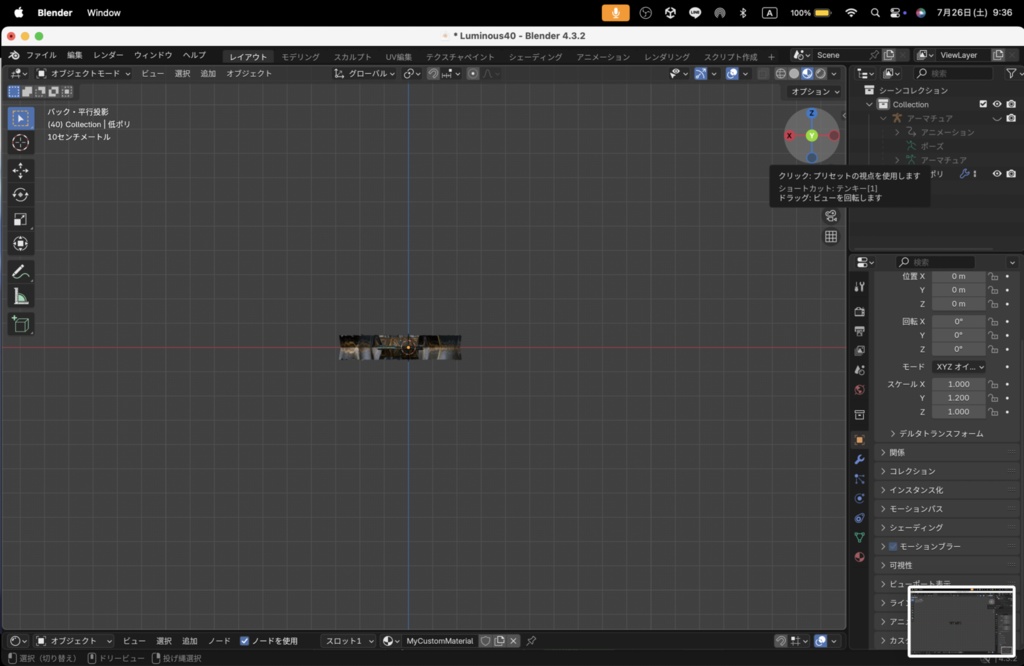The image size is (1024, 666).
Task: Toggle the ノードを使用 checkbox
Action: coord(245,641)
